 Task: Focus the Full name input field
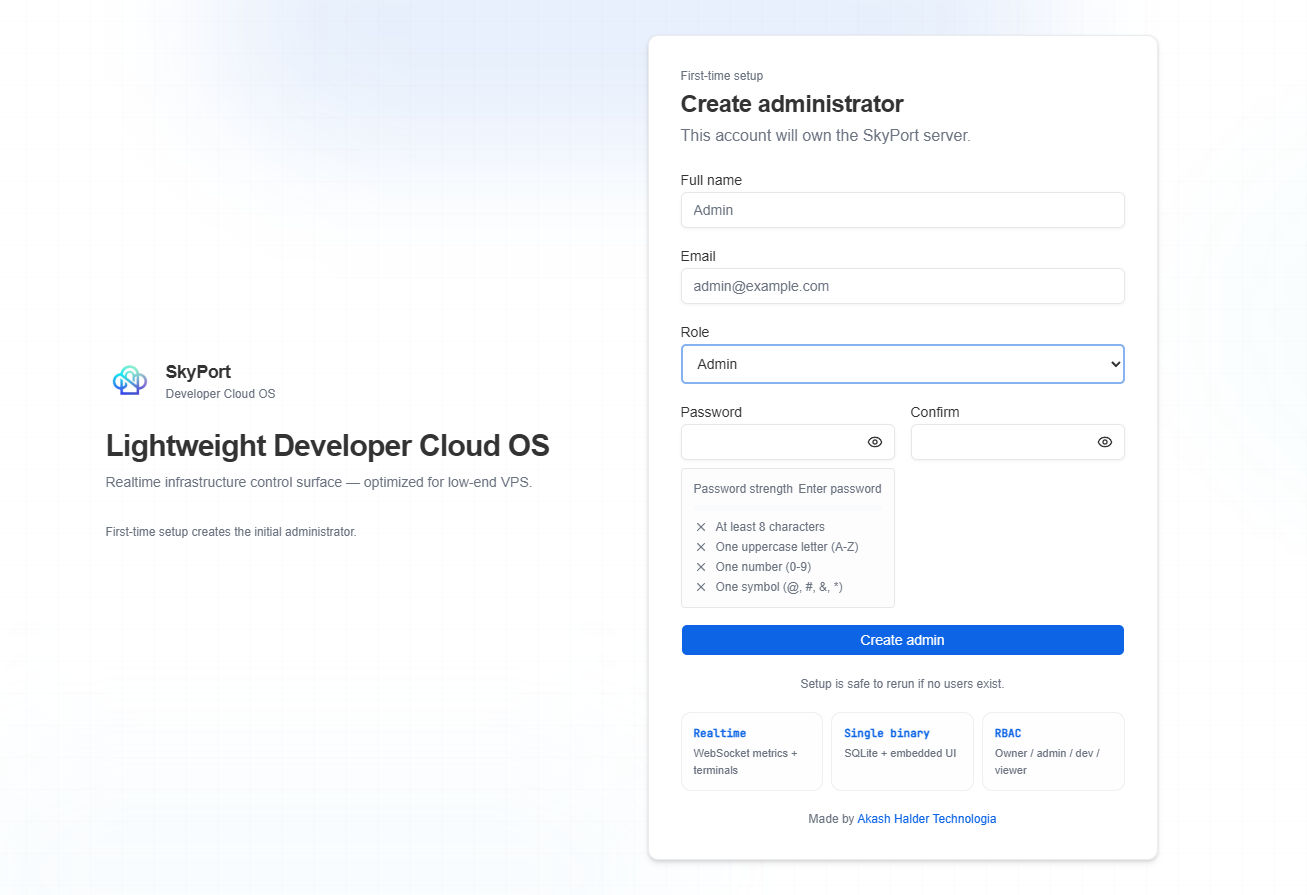click(x=903, y=210)
